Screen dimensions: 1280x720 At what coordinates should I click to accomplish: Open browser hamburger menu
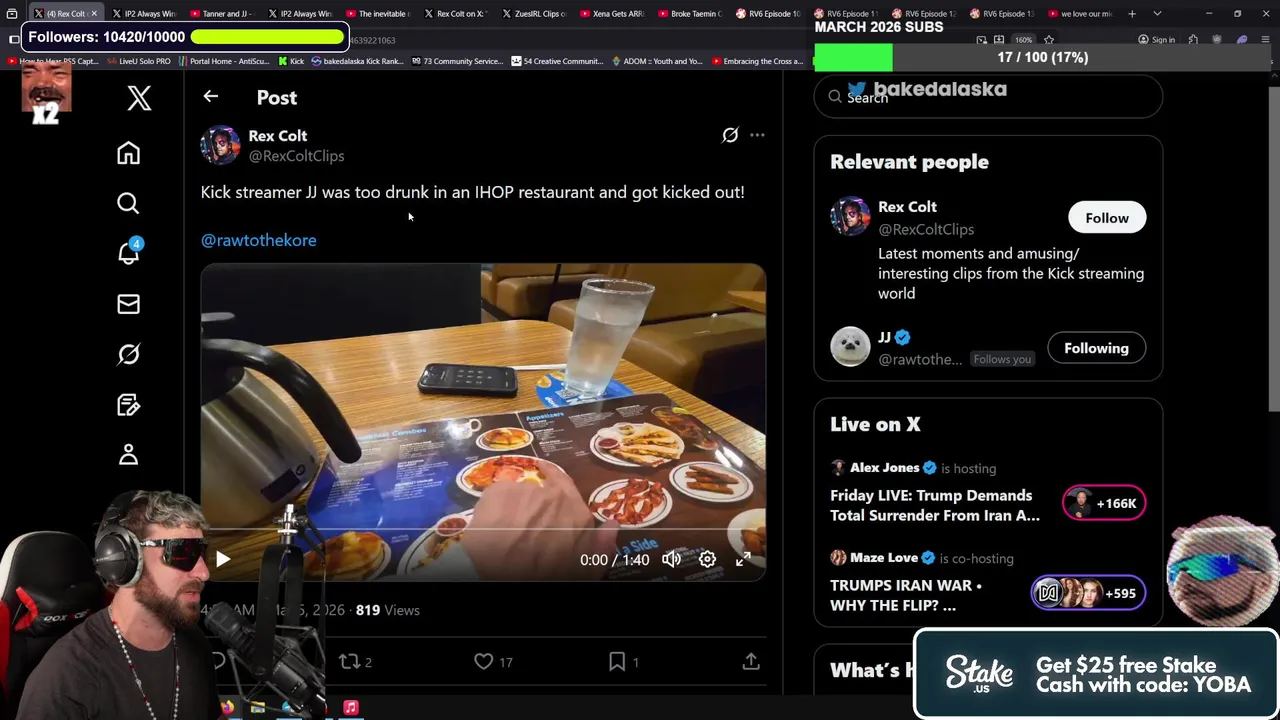click(x=1265, y=40)
